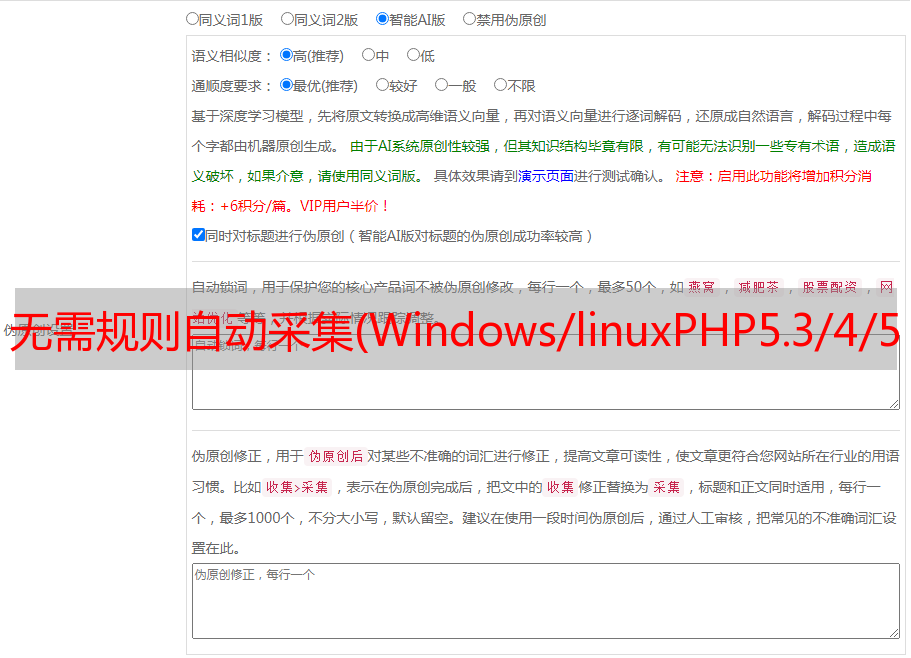
Task: Grab the resize handle of 自动锁词 textarea
Action: pos(894,404)
